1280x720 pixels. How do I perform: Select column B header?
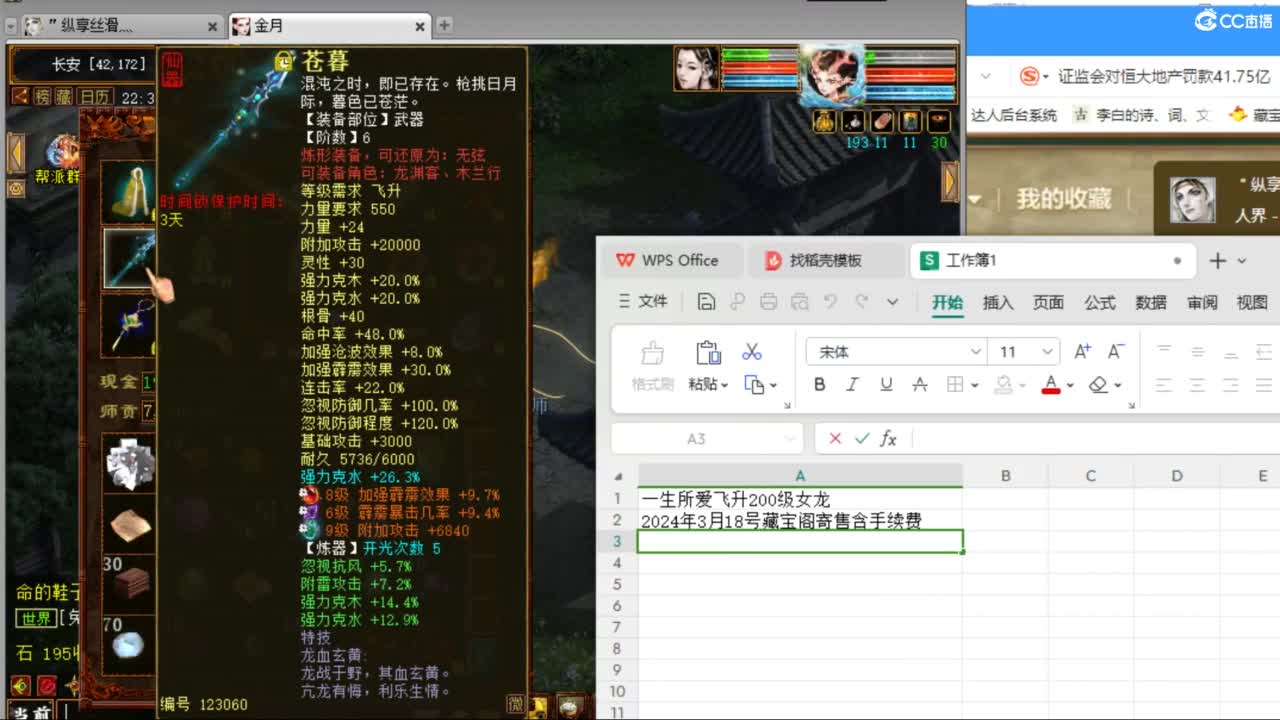tap(1005, 476)
